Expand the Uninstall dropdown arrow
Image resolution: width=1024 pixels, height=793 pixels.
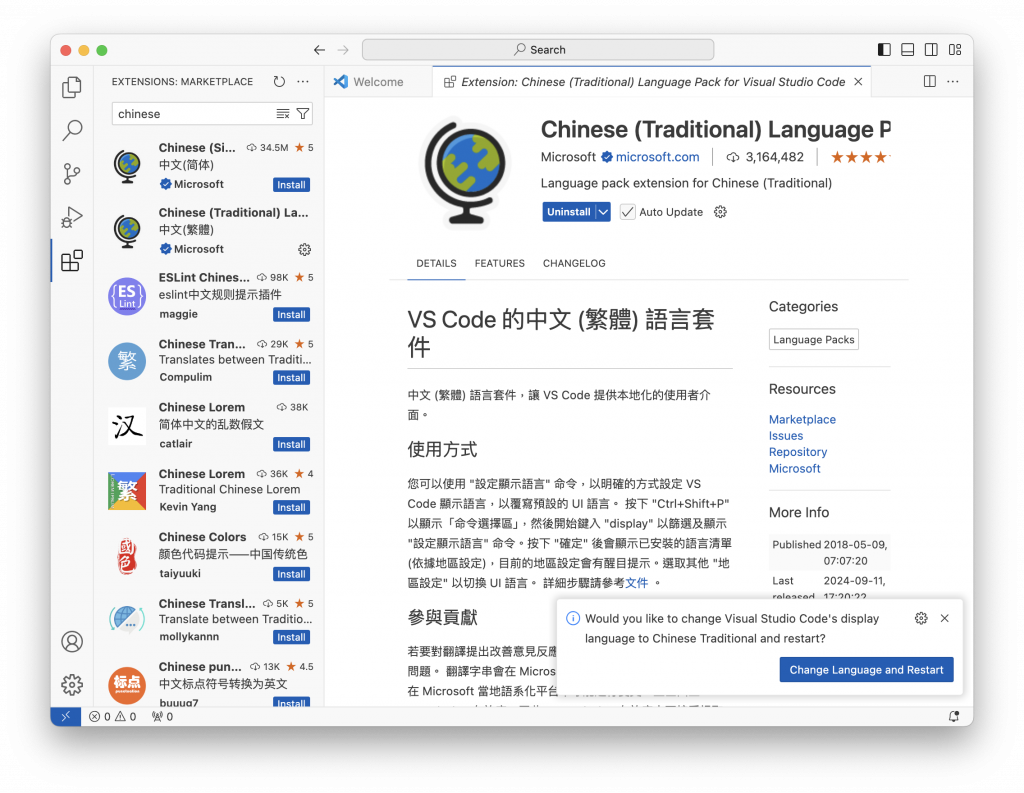click(603, 212)
